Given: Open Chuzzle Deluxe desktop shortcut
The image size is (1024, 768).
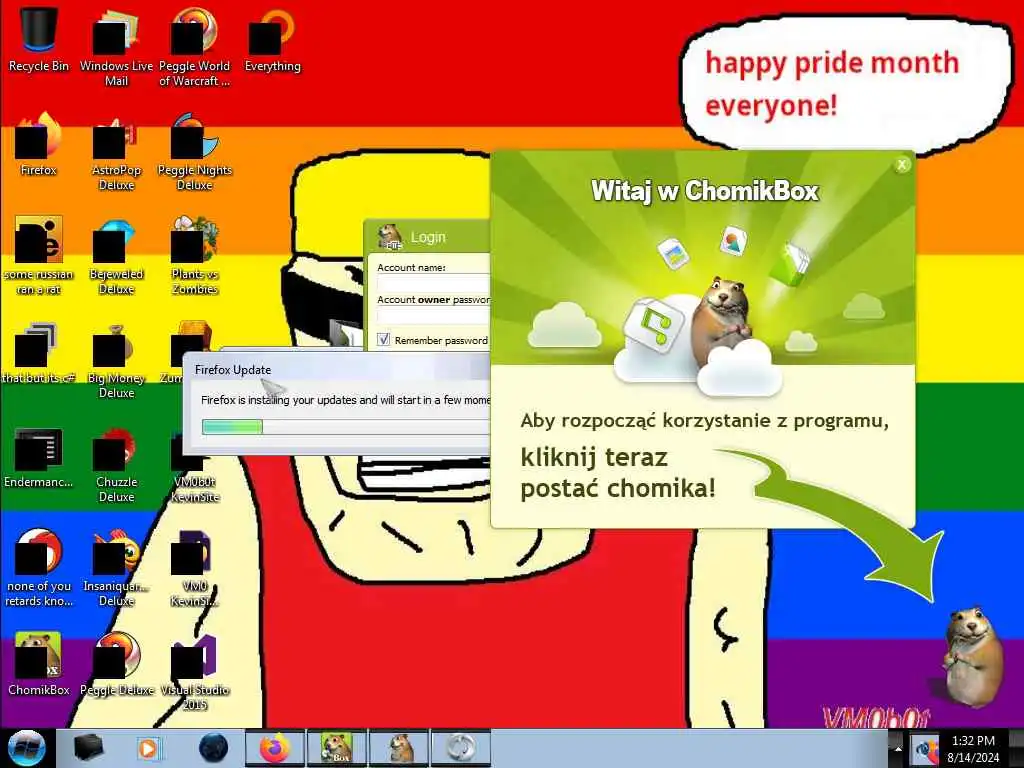Looking at the screenshot, I should click(116, 464).
